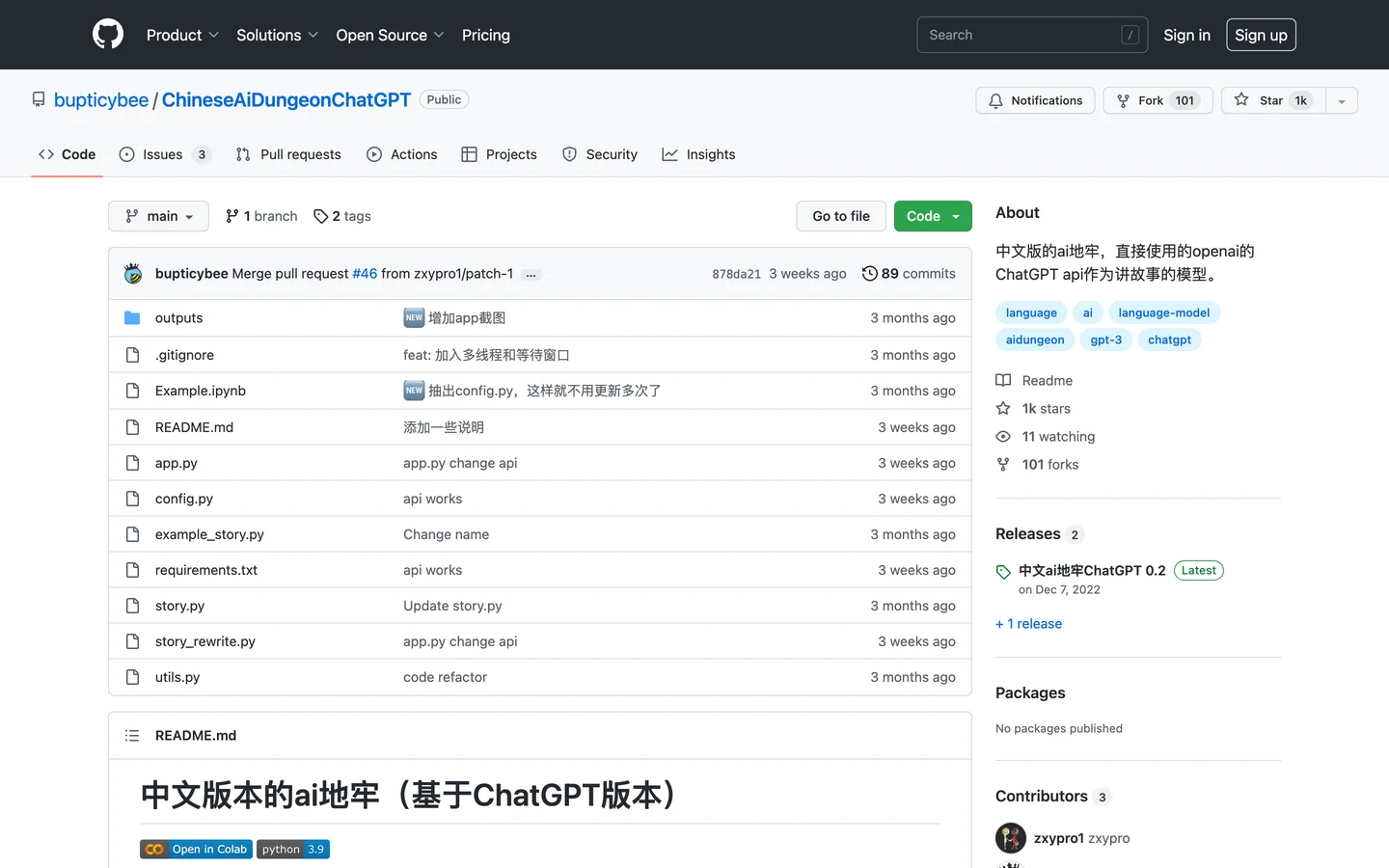
Task: Expand the commit message ellipsis
Action: [x=531, y=275]
